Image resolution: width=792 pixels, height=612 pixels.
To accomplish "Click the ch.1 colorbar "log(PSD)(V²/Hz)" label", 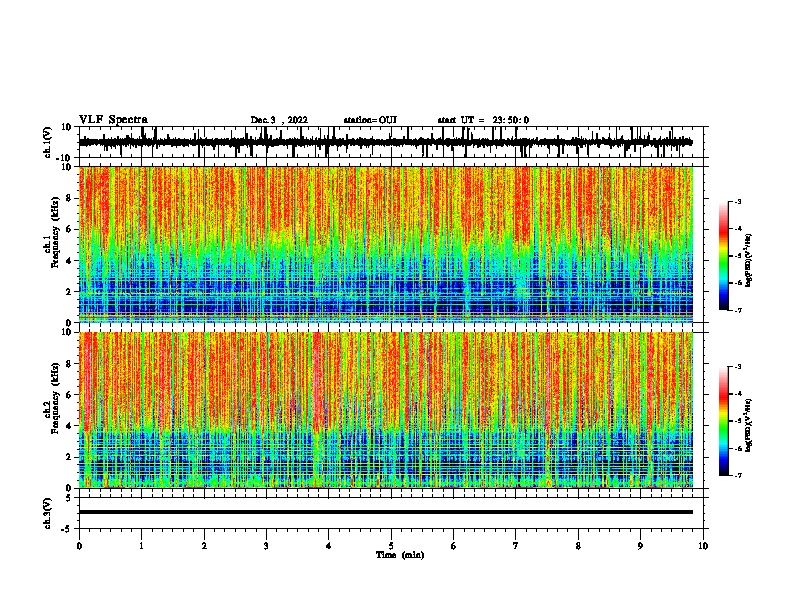I will click(x=749, y=260).
